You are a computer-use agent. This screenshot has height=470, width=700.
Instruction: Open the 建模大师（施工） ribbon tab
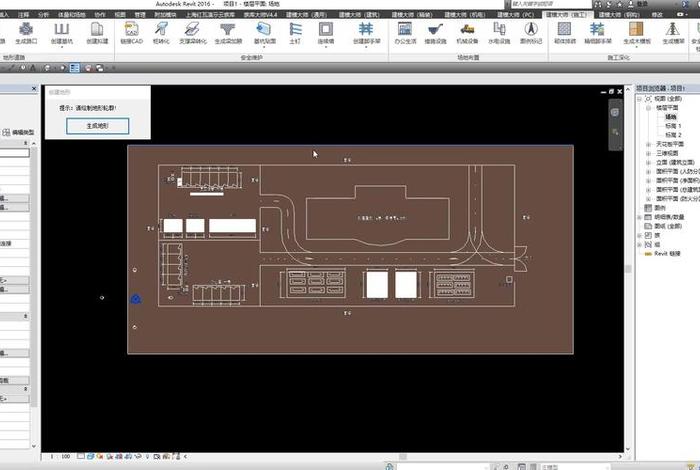click(567, 15)
